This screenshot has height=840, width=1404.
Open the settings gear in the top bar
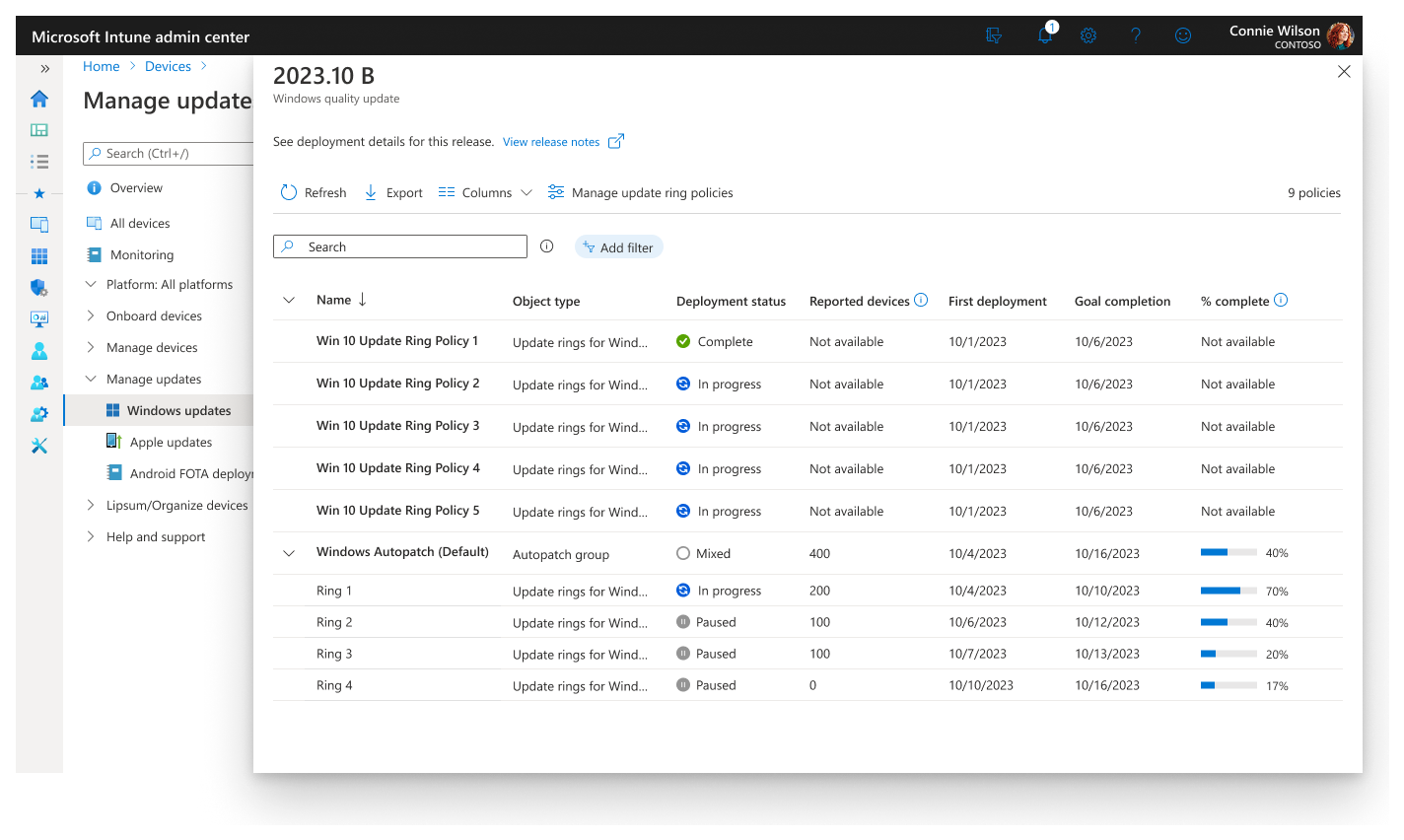[1088, 35]
